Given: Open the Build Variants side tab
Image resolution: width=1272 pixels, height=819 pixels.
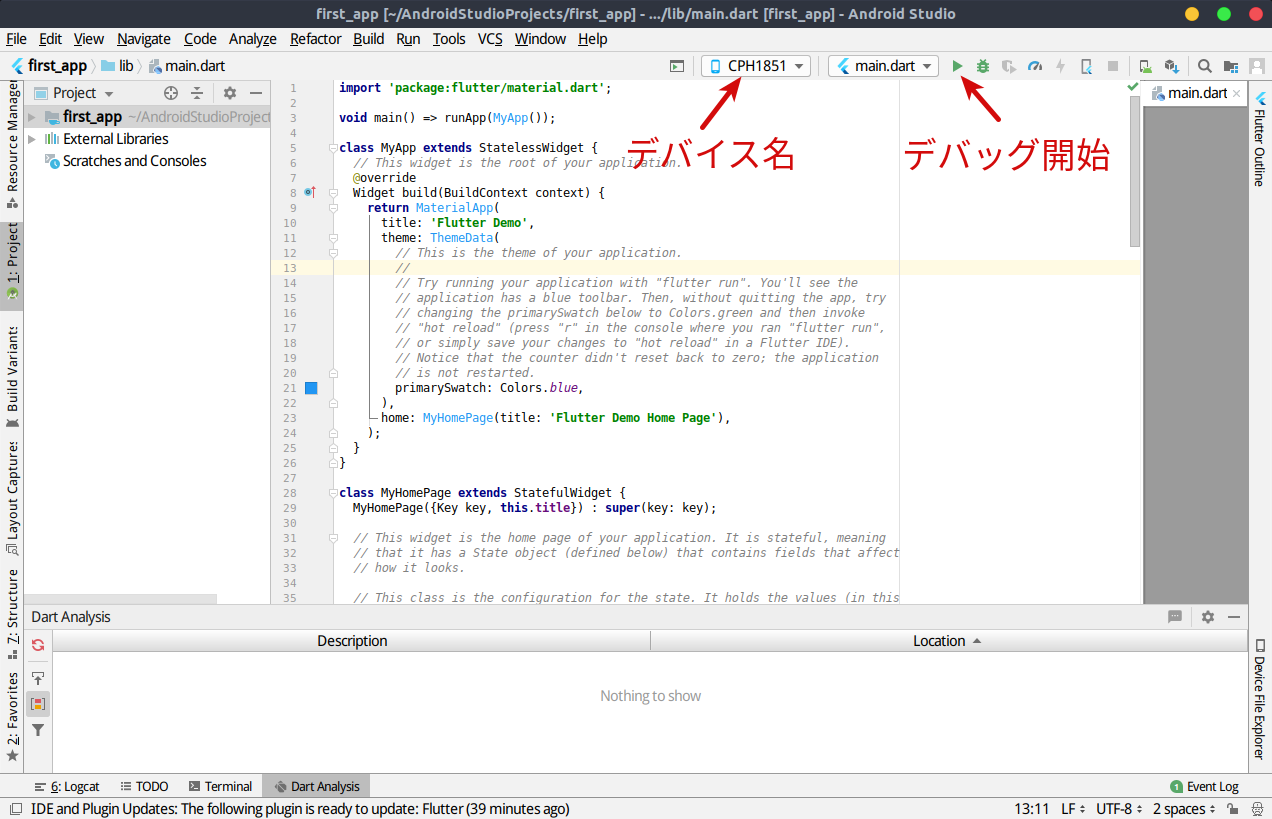Looking at the screenshot, I should point(12,375).
